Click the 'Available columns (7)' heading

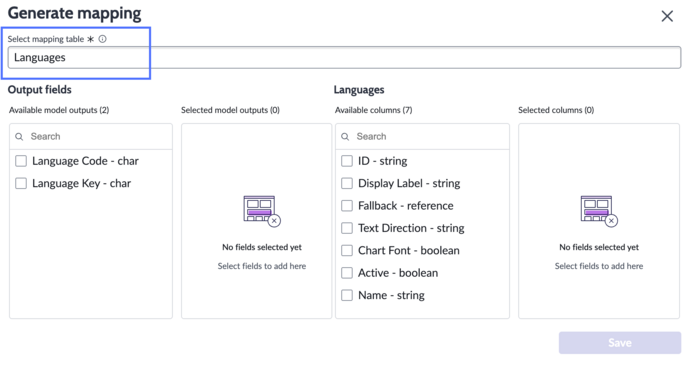(374, 110)
